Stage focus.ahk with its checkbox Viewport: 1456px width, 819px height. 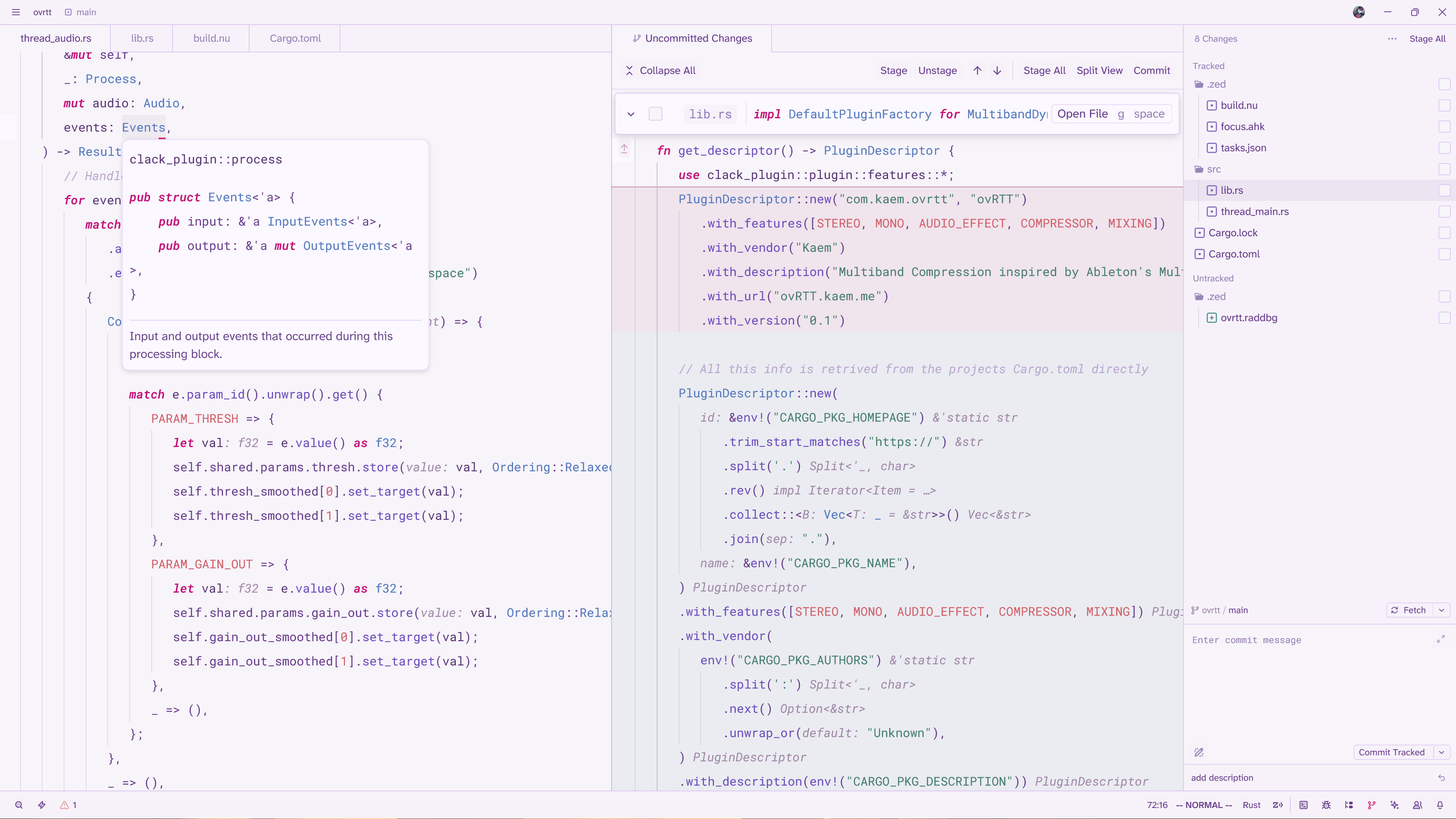click(x=1444, y=127)
